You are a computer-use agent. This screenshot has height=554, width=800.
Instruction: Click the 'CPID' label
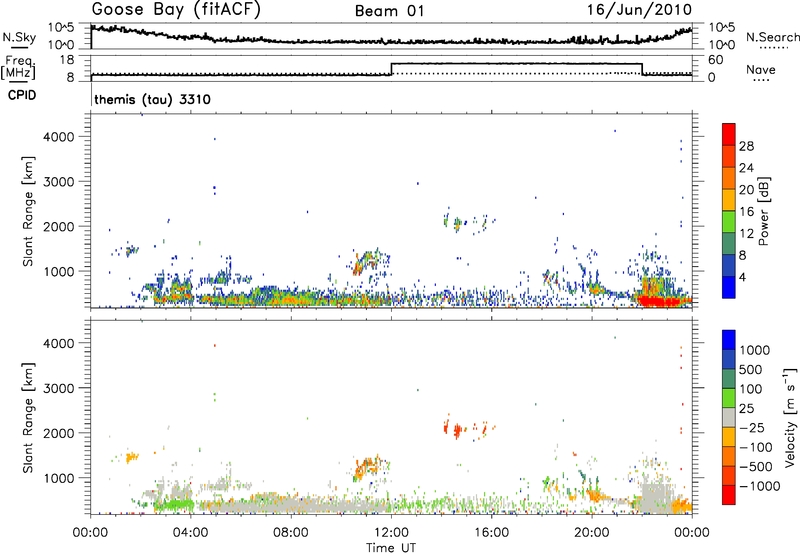coord(22,95)
